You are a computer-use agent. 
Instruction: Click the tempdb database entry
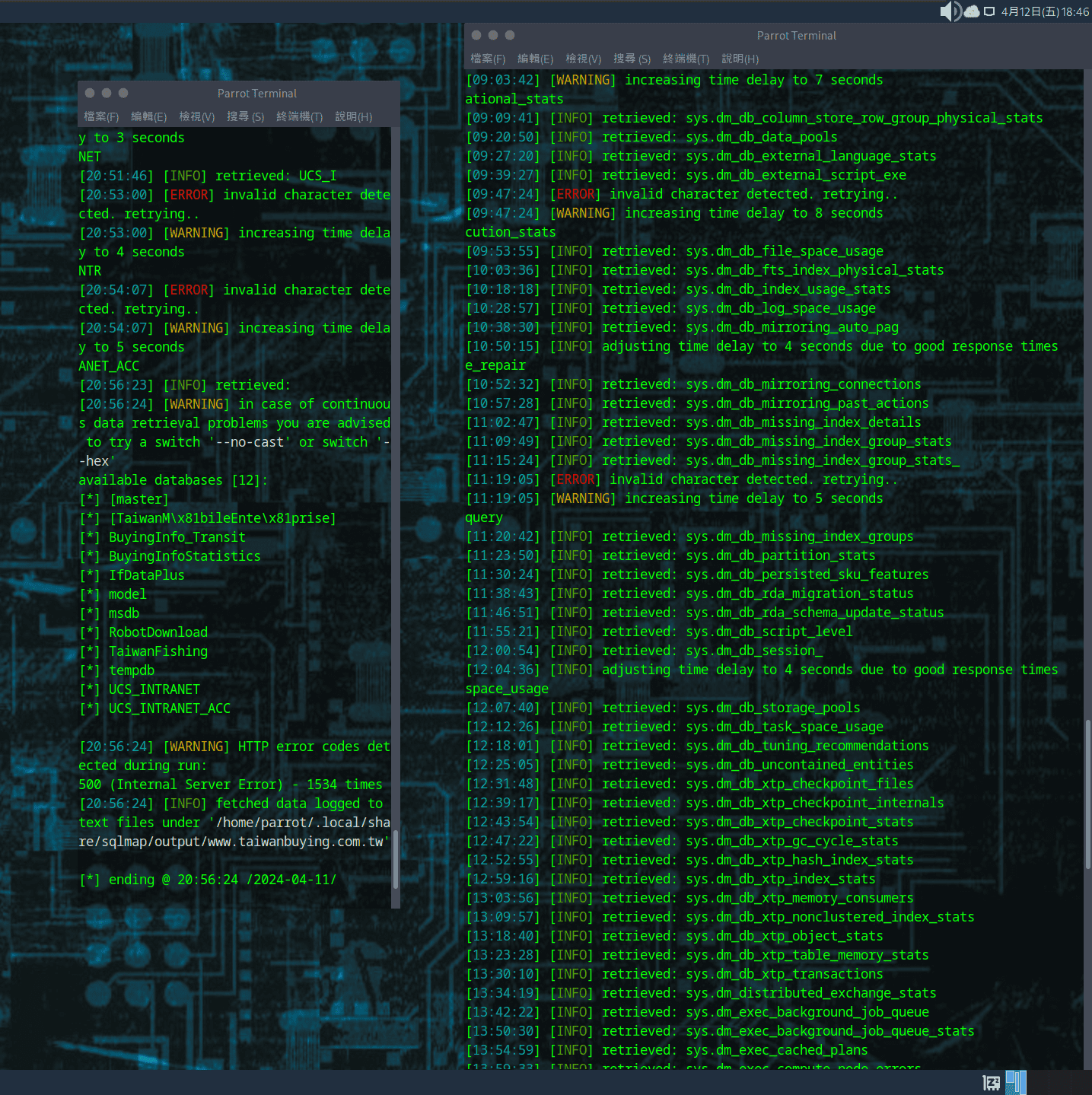pos(116,670)
